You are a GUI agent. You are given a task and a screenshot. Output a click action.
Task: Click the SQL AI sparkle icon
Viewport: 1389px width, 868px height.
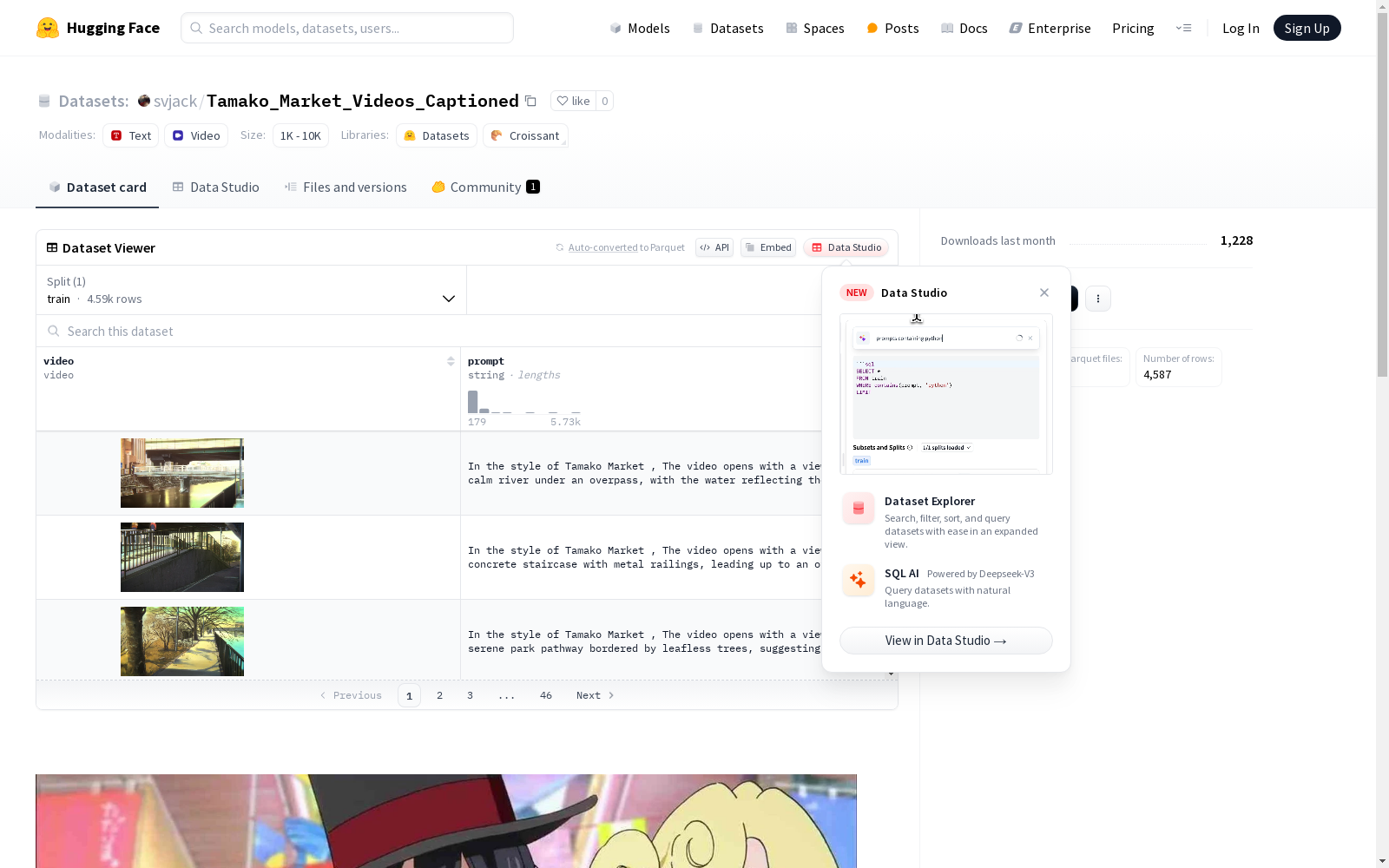point(858,580)
